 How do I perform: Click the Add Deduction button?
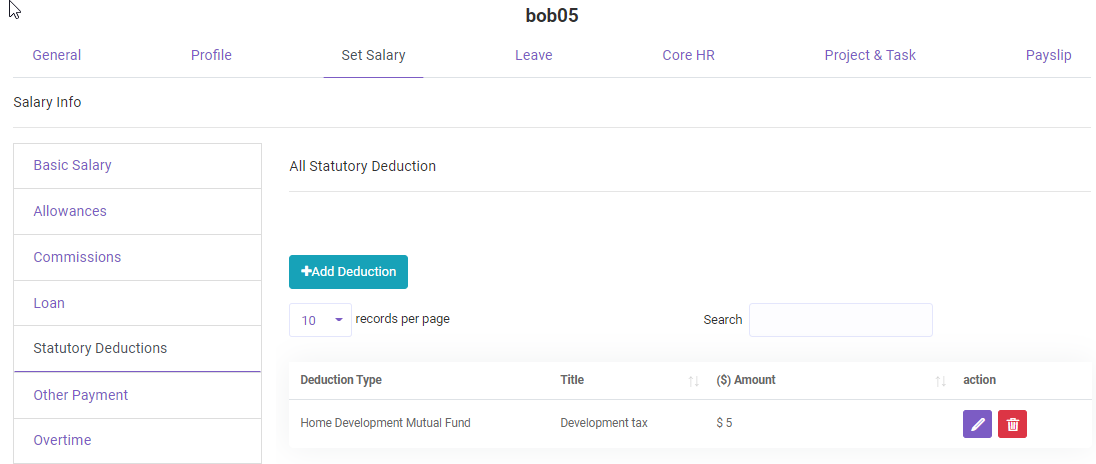(x=348, y=272)
